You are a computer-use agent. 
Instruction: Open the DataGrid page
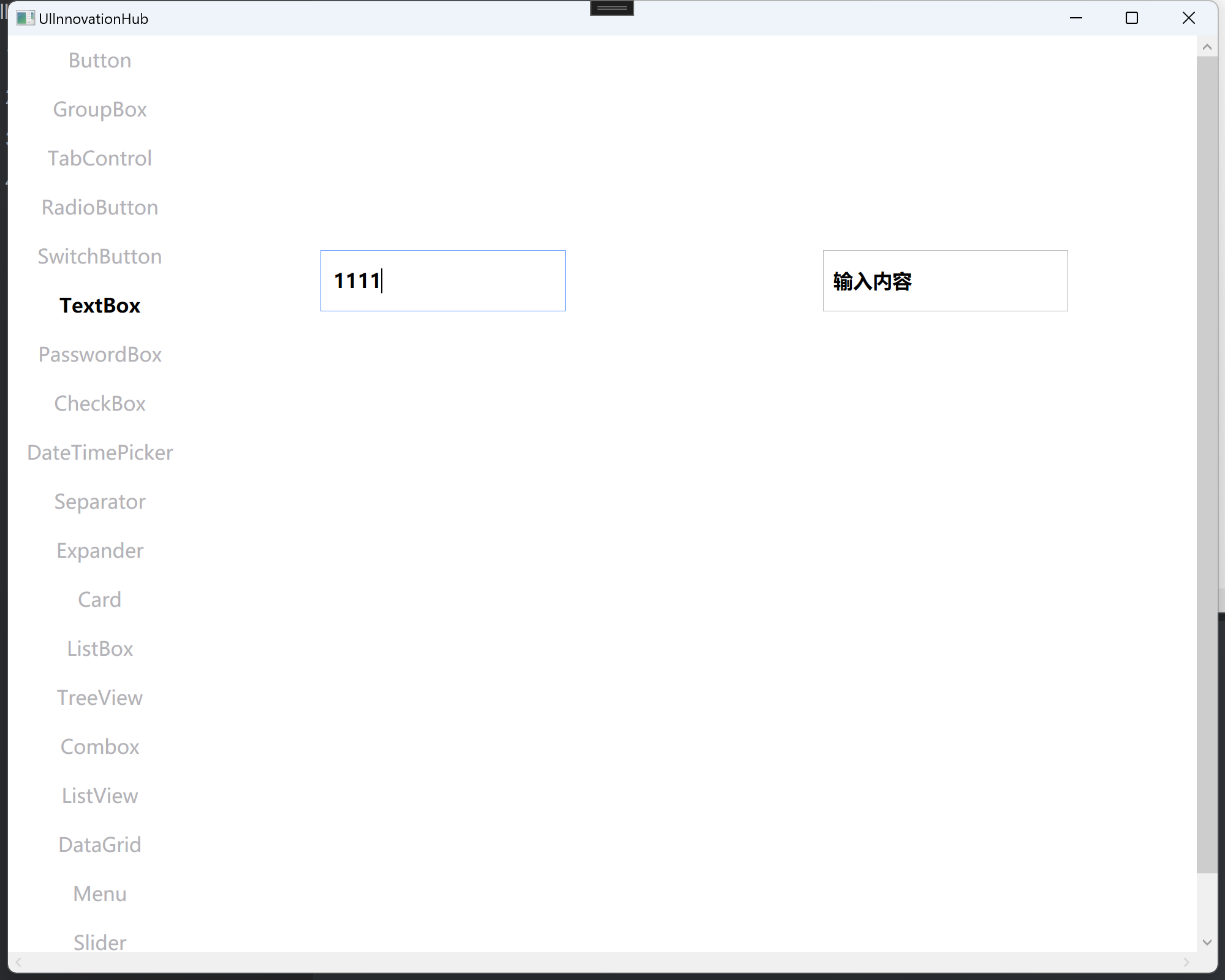pos(100,845)
